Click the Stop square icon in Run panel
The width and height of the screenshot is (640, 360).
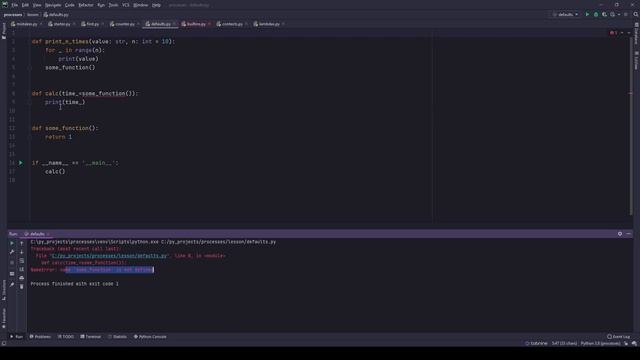point(12,263)
